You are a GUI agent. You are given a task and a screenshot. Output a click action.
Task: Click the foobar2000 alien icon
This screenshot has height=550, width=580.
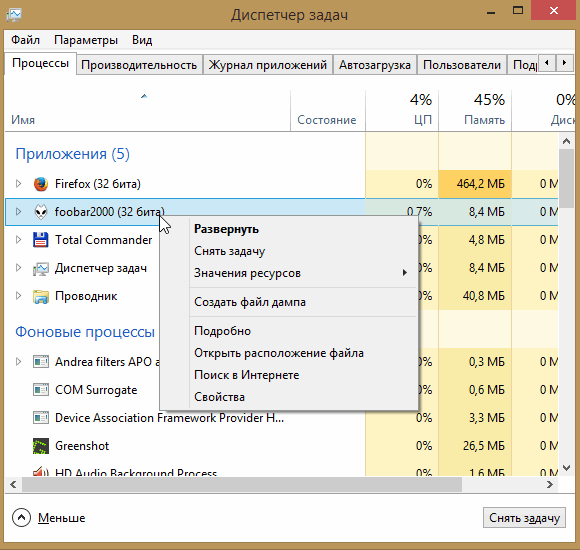tap(41, 212)
